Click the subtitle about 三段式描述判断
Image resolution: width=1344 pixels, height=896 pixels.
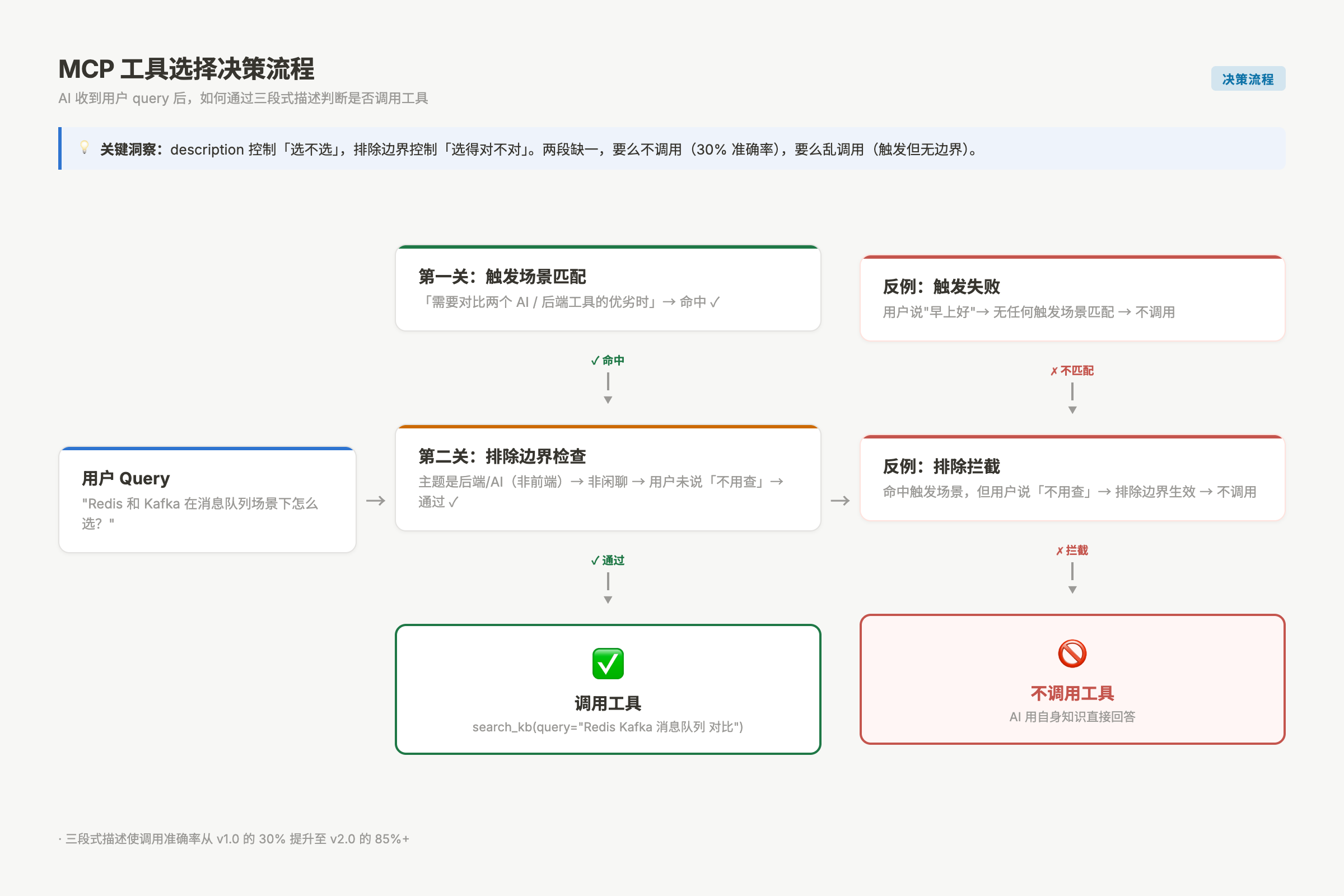pyautogui.click(x=243, y=99)
